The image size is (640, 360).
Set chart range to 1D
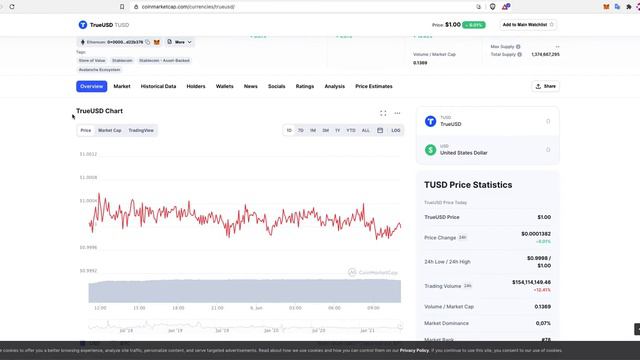[x=289, y=131]
